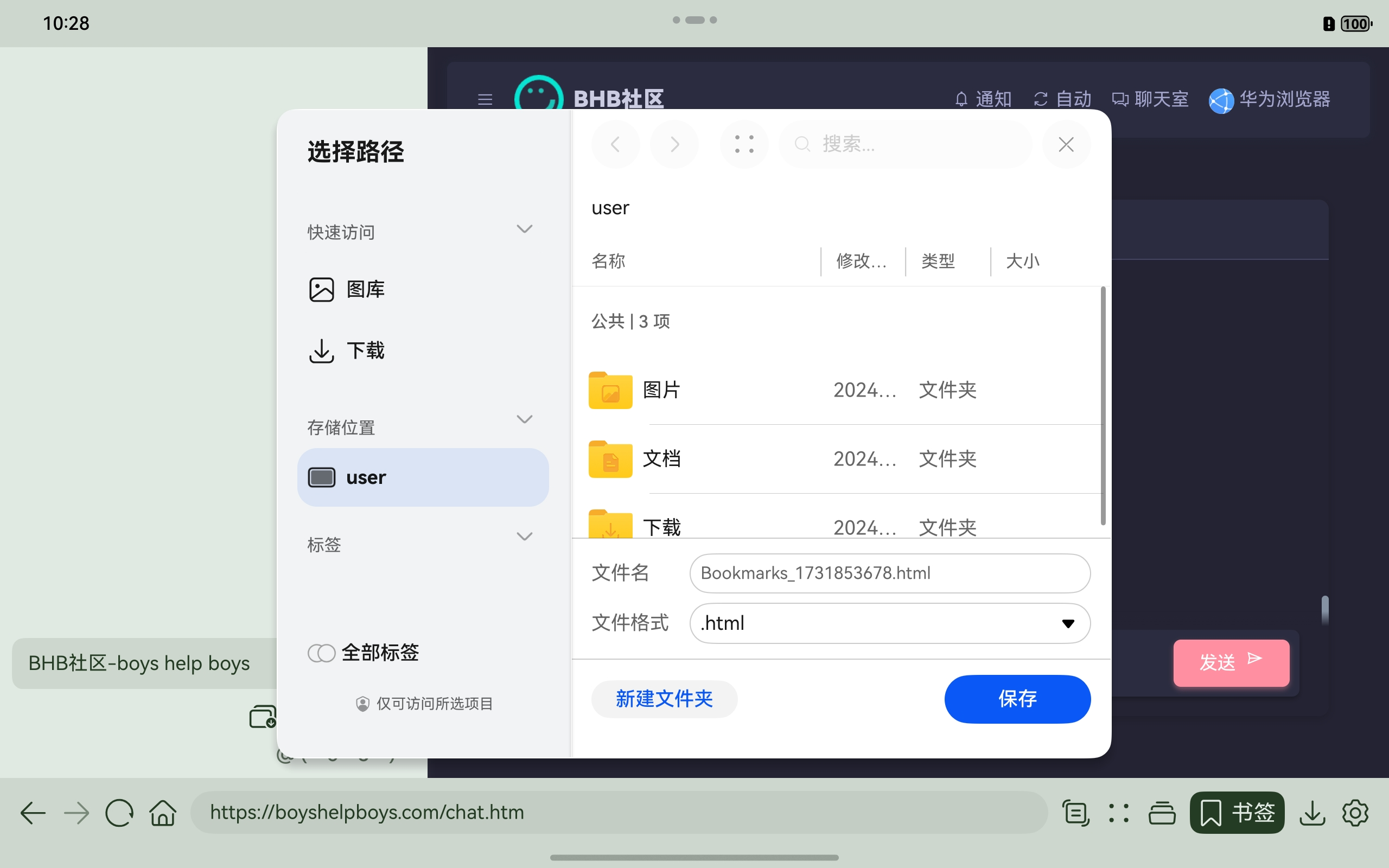
Task: Click the BHB社区 smiley logo
Action: [538, 93]
